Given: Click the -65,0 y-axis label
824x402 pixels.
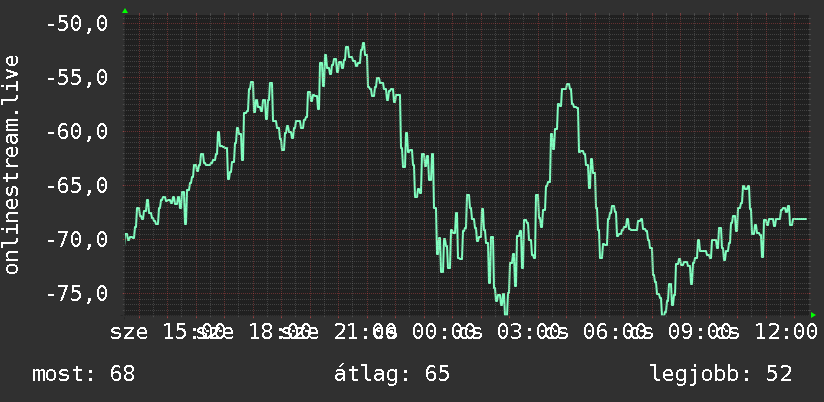Looking at the screenshot, I should click(77, 185).
